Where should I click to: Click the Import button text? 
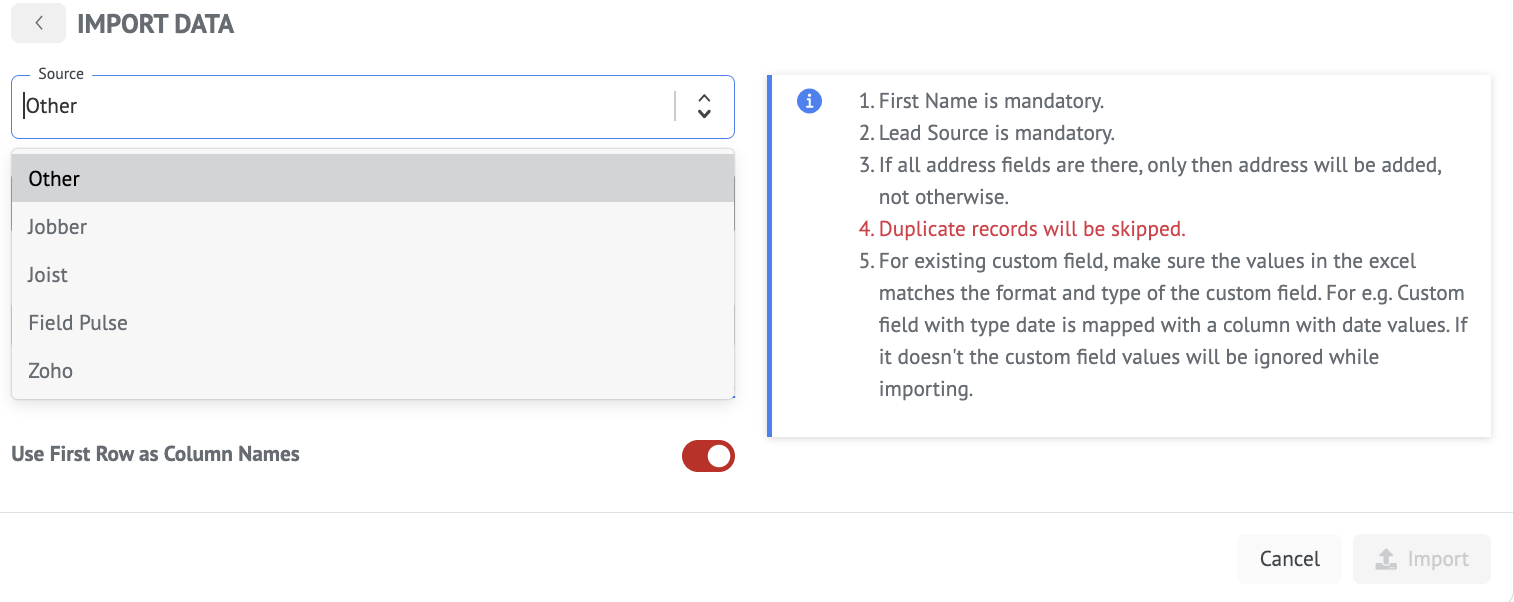click(1438, 559)
